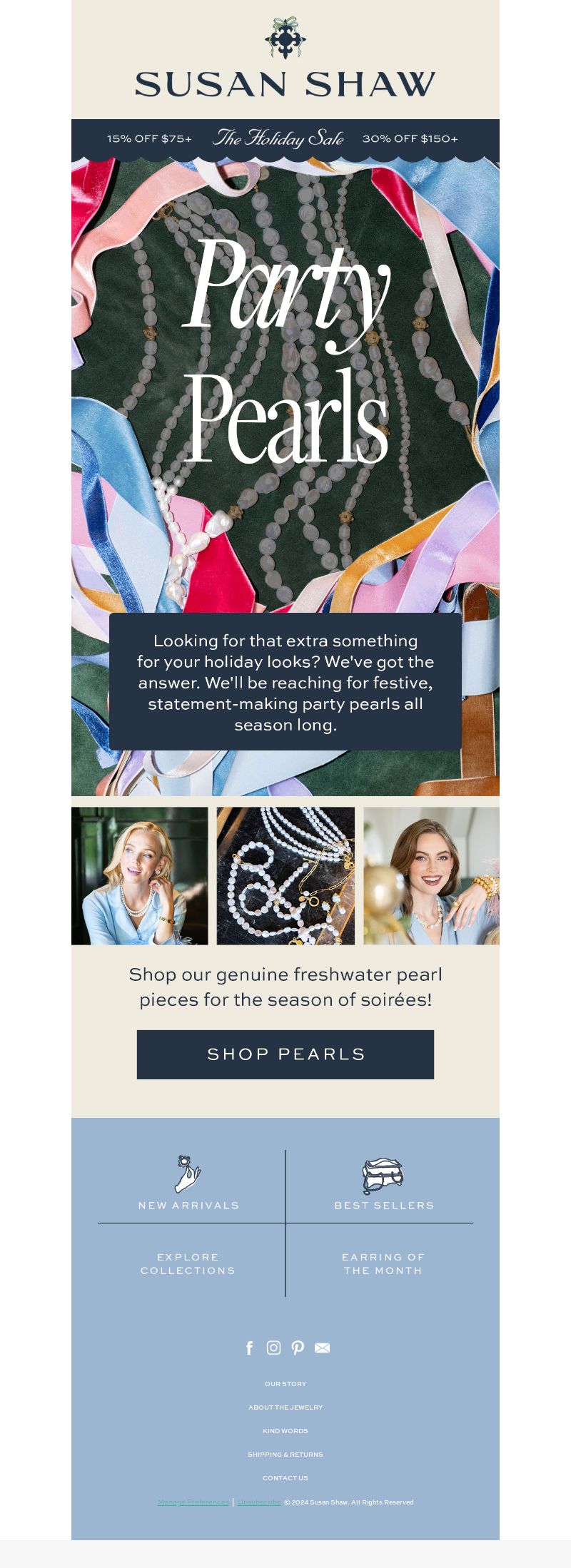Image resolution: width=571 pixels, height=1568 pixels.
Task: Open the Our Story footer link
Action: pyautogui.click(x=285, y=1383)
